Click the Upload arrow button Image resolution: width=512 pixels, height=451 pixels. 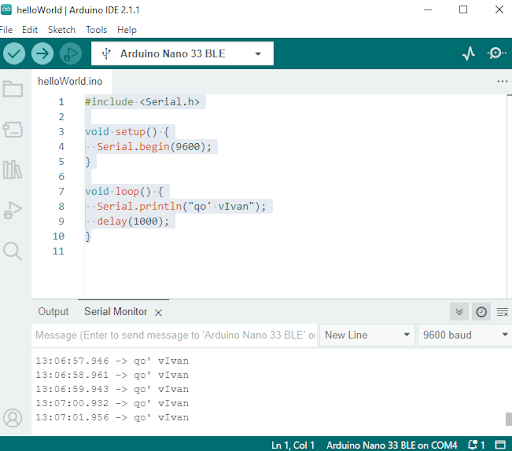[42, 53]
